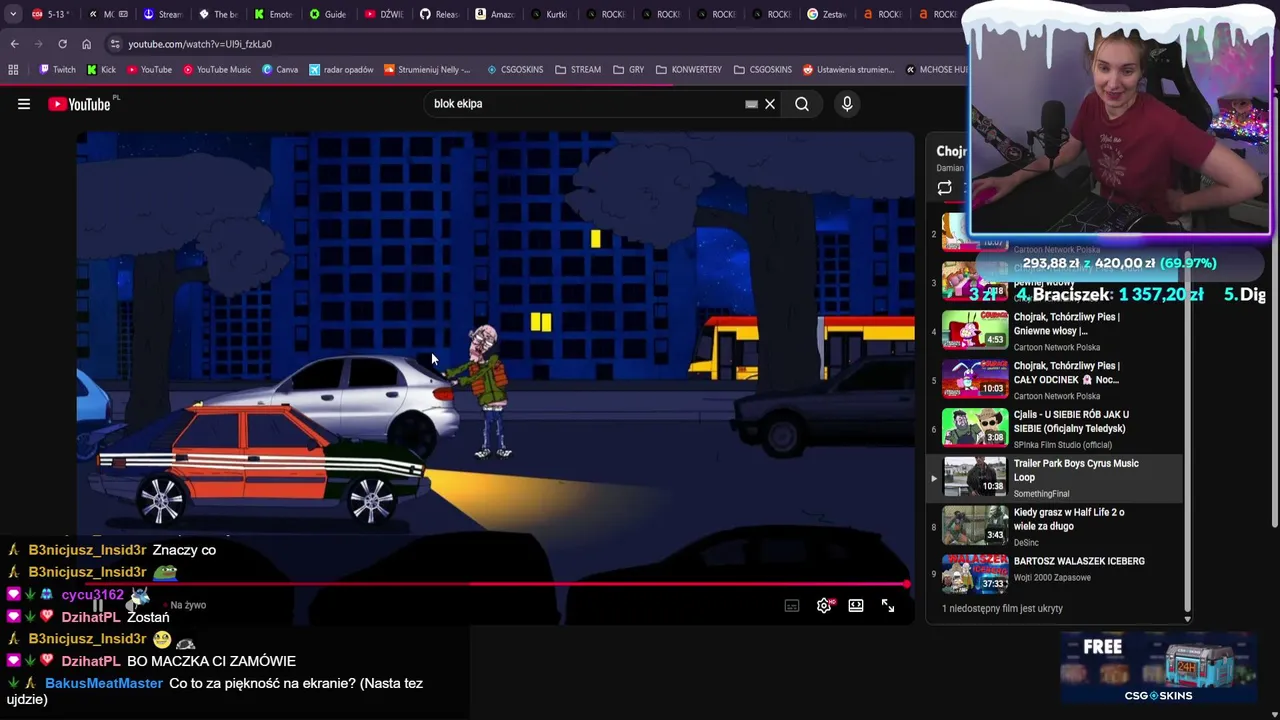Viewport: 1280px width, 720px height.
Task: Switch to the GitHub 'Releas' tab
Action: [439, 14]
